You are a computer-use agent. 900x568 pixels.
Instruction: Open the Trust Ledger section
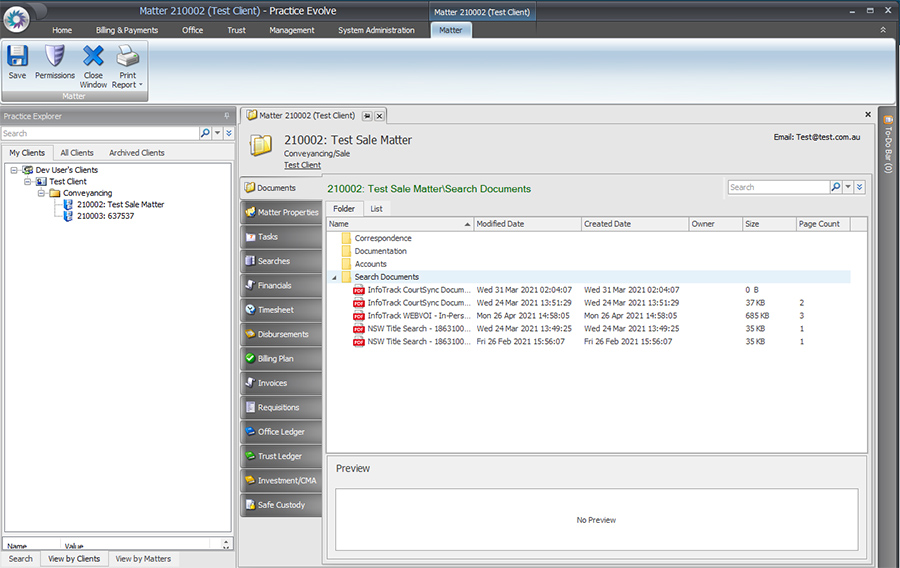pyautogui.click(x=281, y=456)
